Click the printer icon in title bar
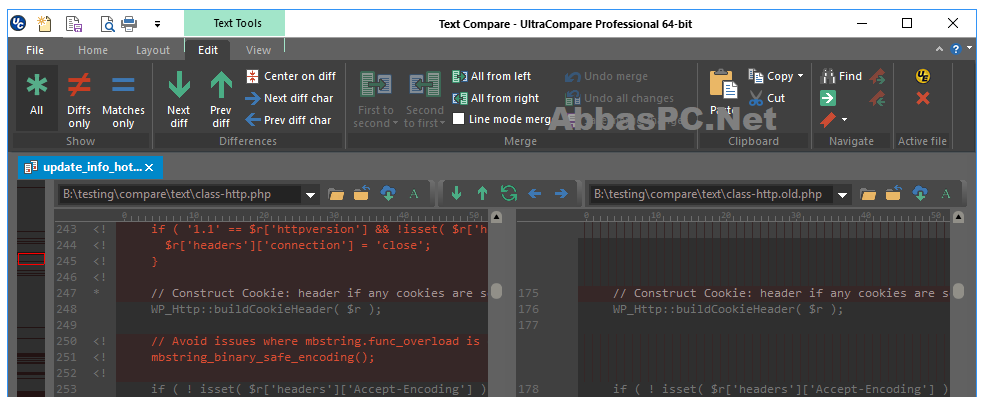Image resolution: width=986 pixels, height=404 pixels. point(129,24)
